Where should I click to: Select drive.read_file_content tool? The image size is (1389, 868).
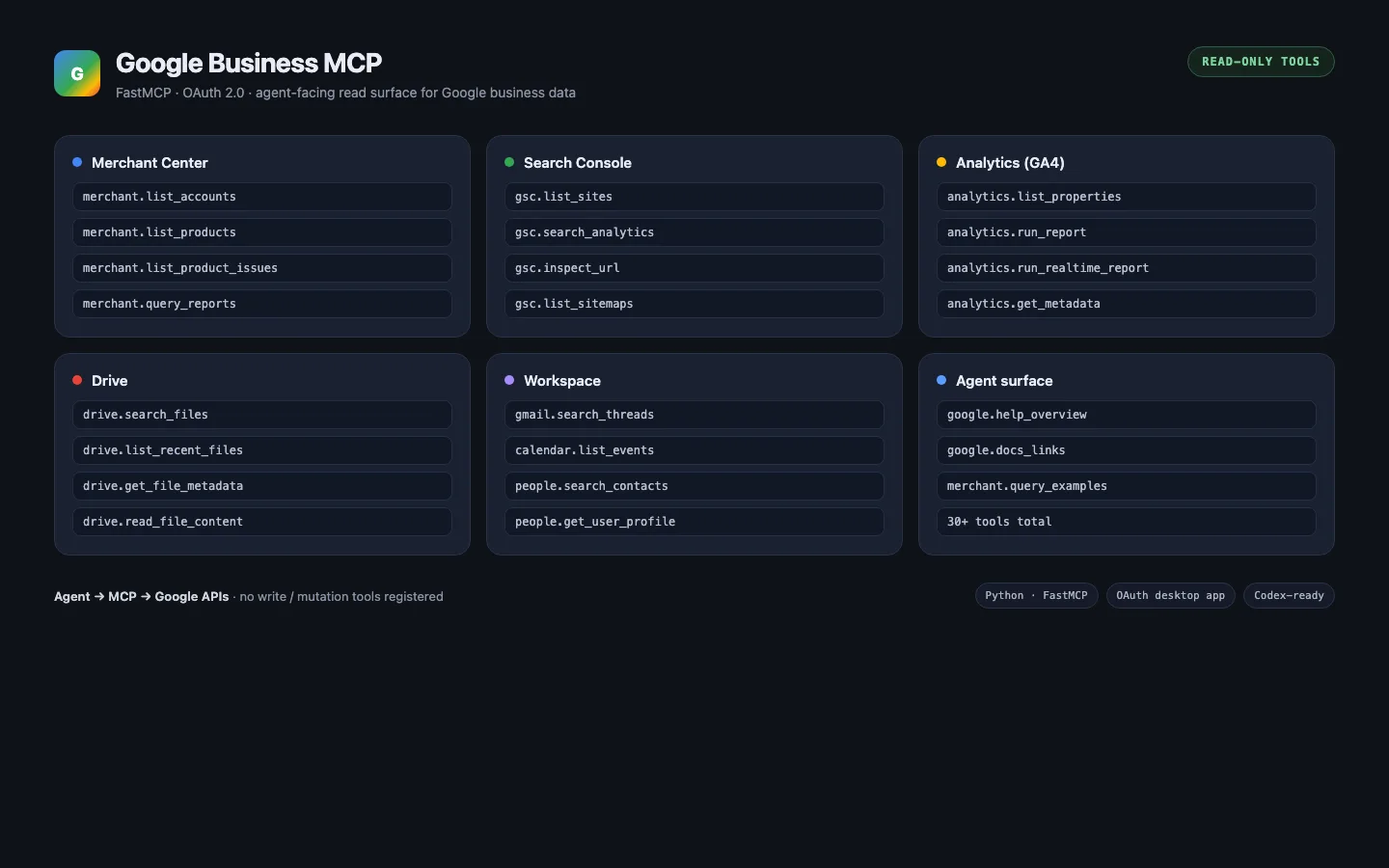point(262,522)
